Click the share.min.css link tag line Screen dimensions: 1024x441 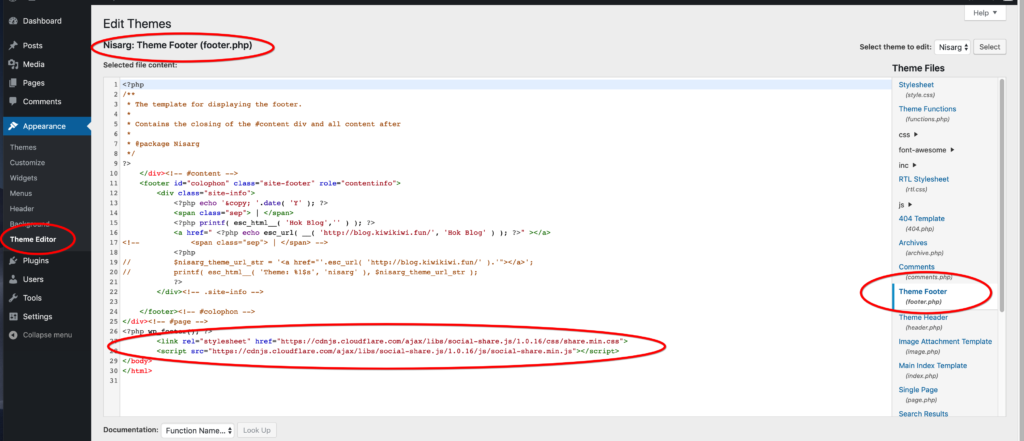[392, 341]
